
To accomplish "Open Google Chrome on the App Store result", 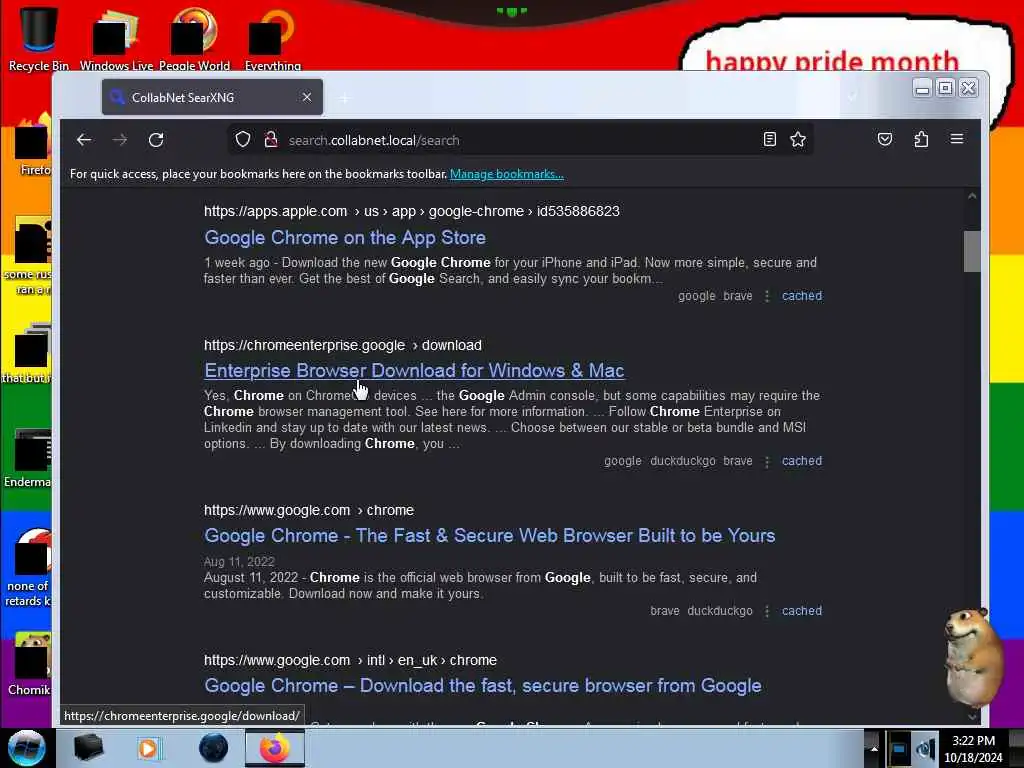I will pos(345,238).
